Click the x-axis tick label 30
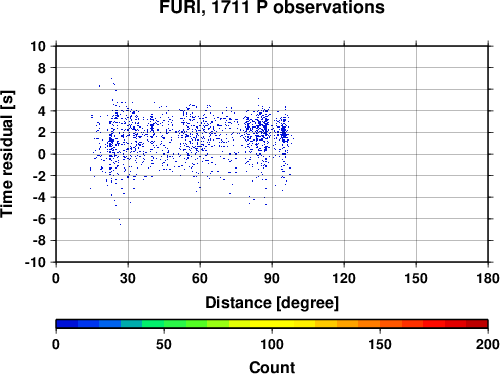The height and width of the screenshot is (374, 500). (128, 278)
